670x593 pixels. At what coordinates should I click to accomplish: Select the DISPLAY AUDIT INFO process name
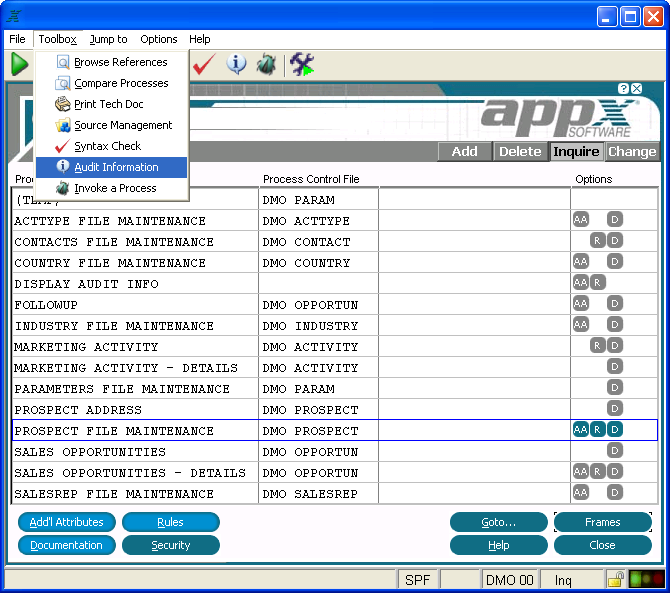[x=87, y=284]
